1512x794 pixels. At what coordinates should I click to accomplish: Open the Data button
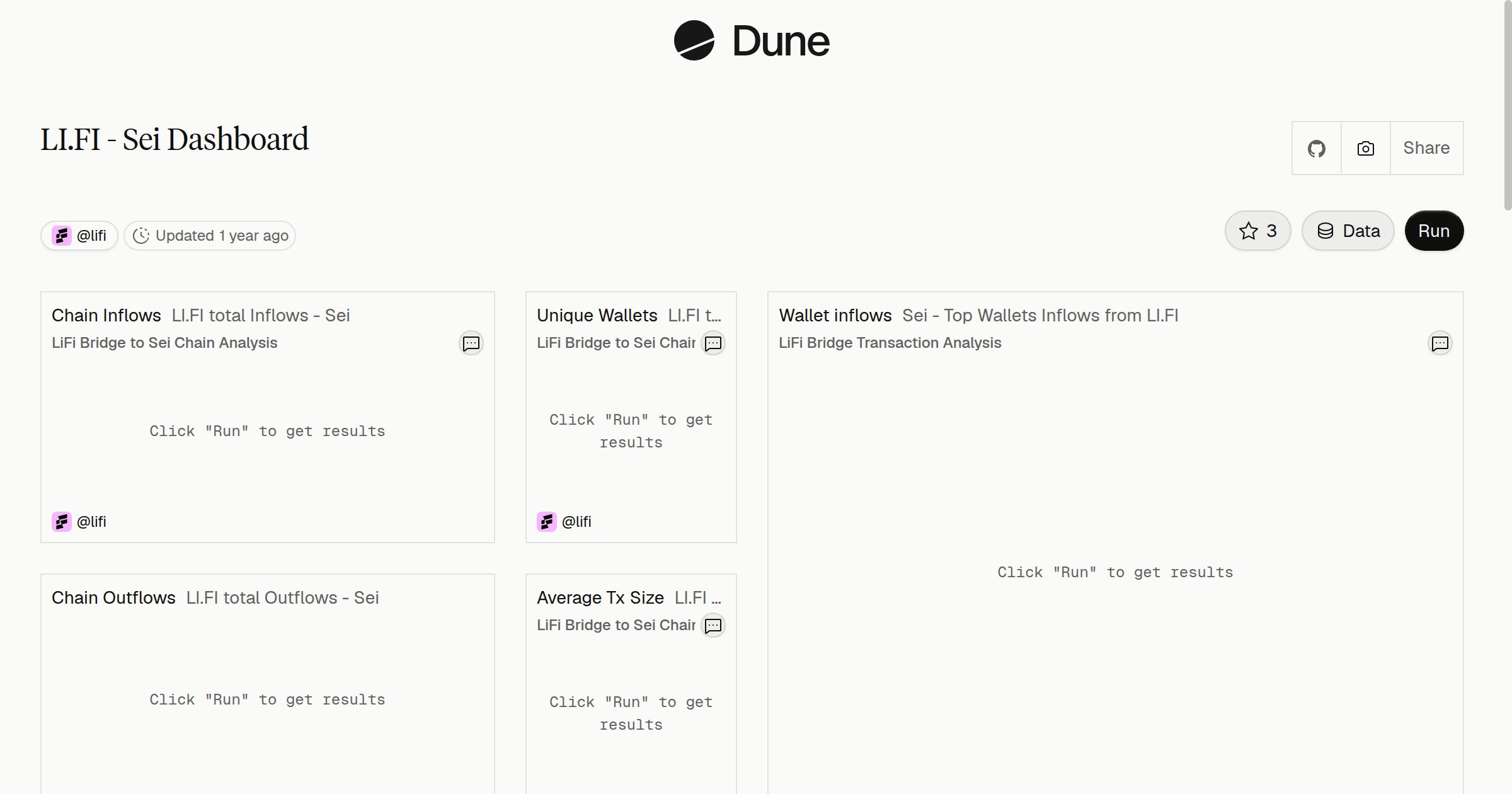pos(1348,231)
